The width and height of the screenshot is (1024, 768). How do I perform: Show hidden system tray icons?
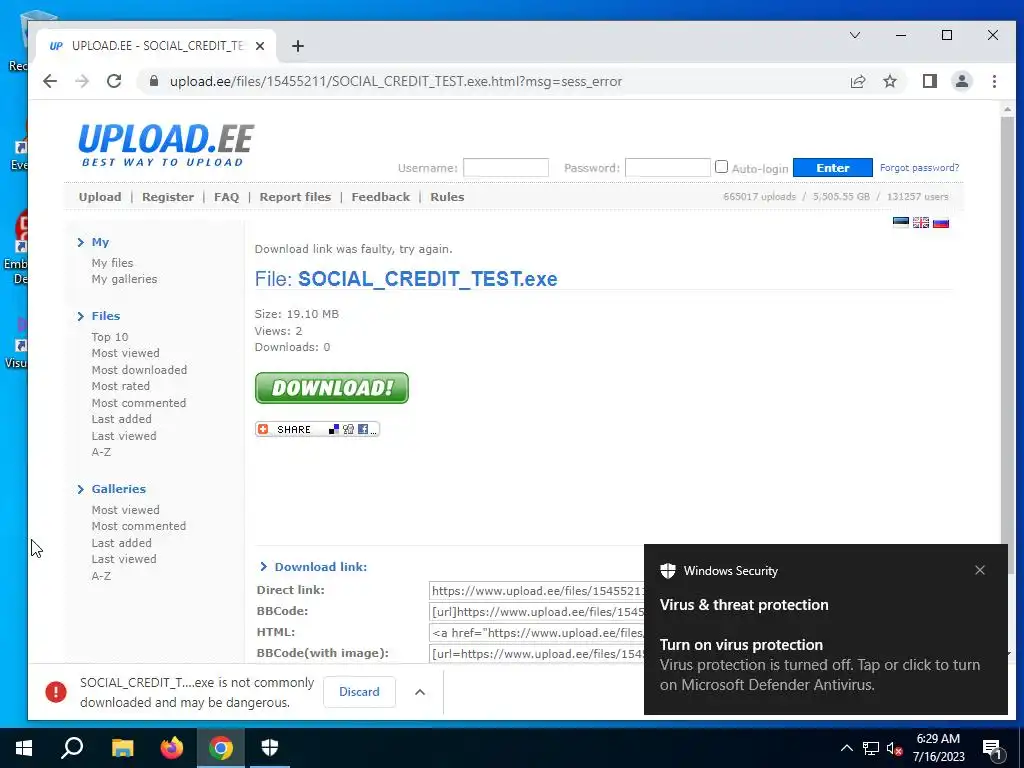[x=846, y=748]
